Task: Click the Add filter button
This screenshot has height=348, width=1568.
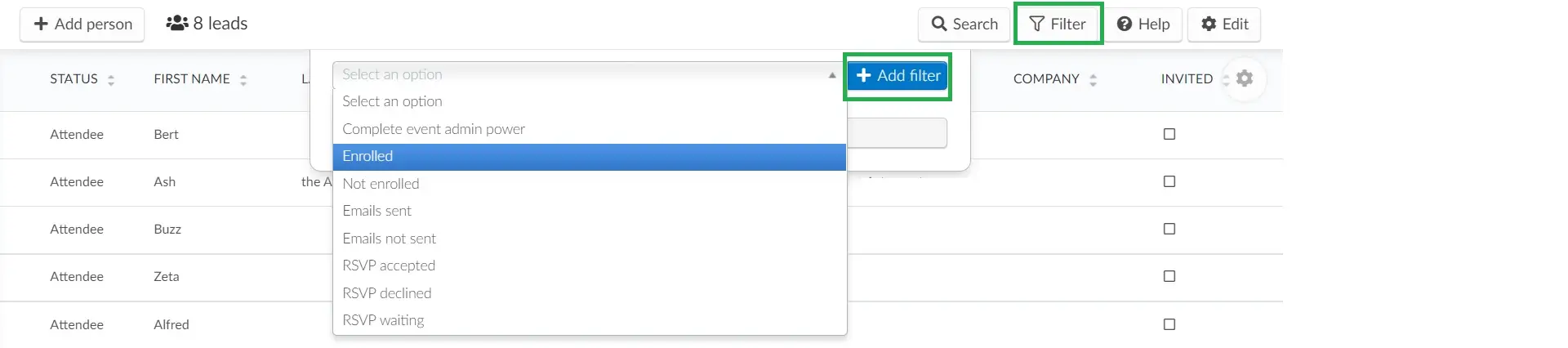Action: [898, 75]
